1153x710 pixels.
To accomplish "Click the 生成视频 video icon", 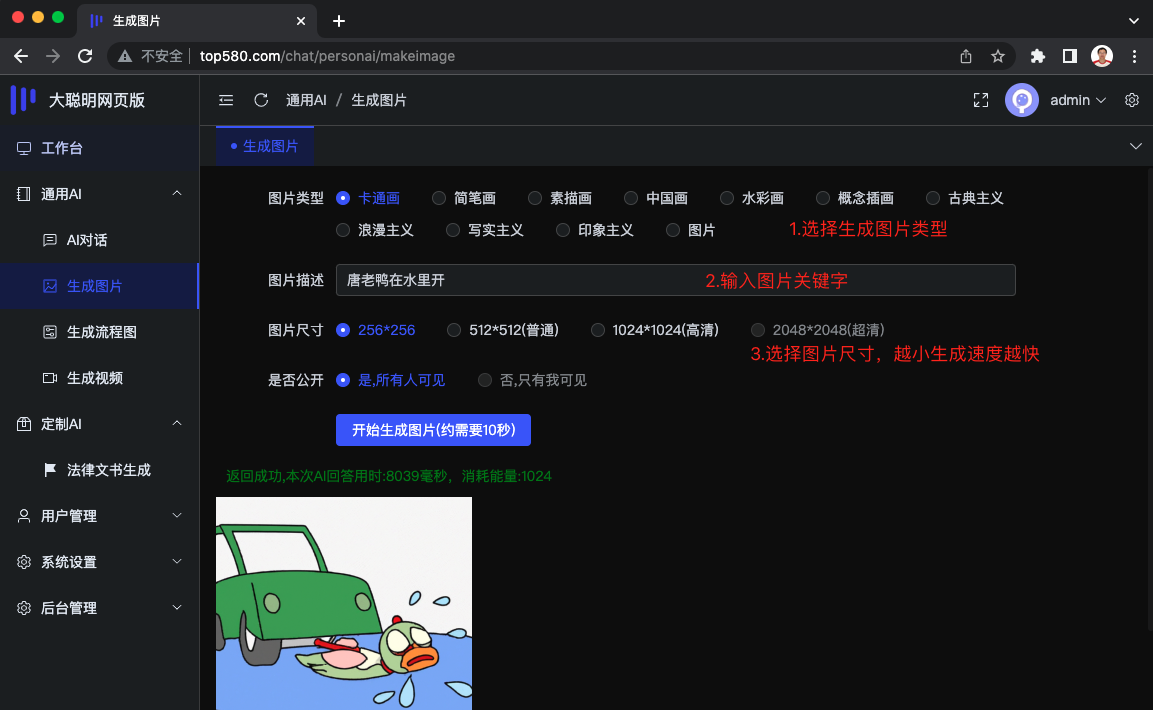I will pyautogui.click(x=50, y=377).
